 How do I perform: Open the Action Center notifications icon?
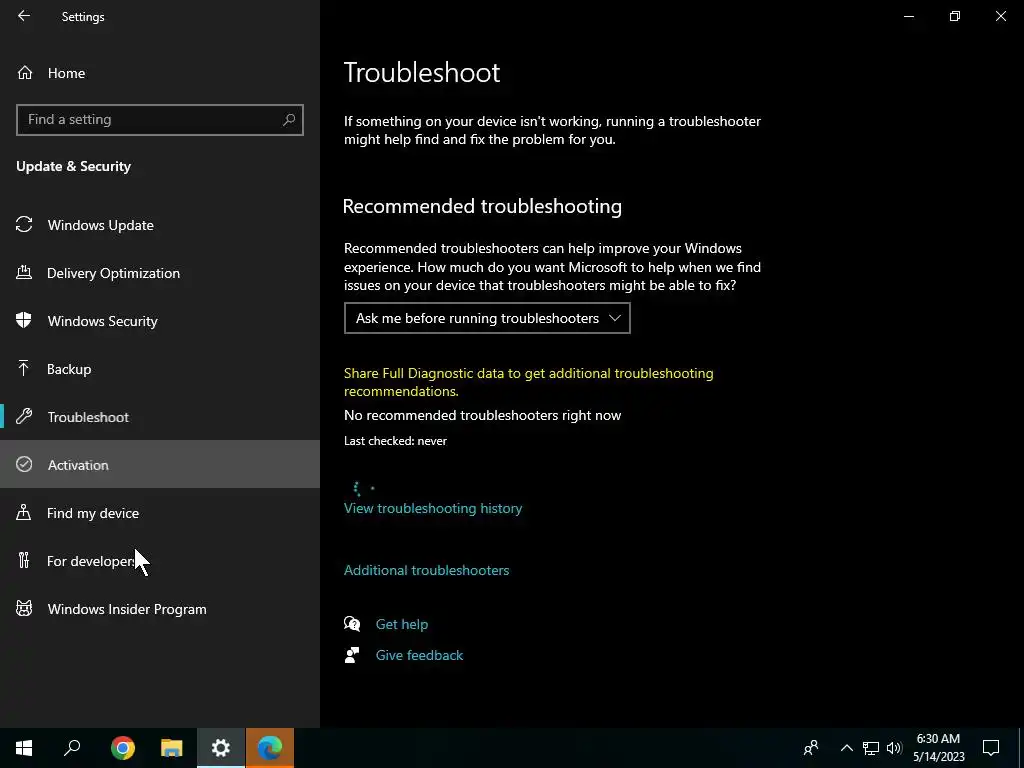point(991,748)
